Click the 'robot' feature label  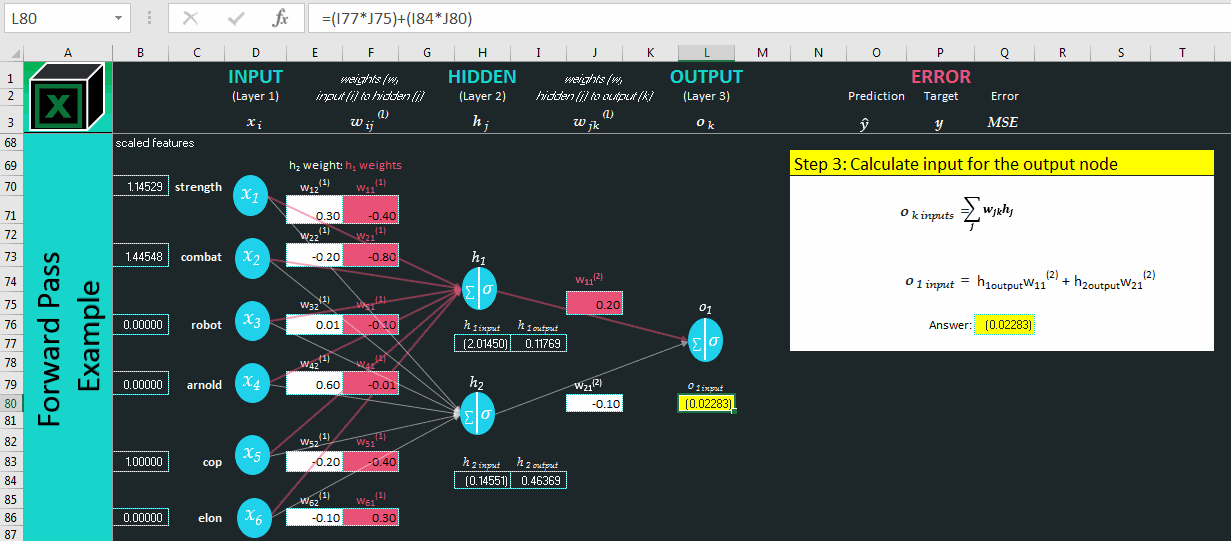206,325
